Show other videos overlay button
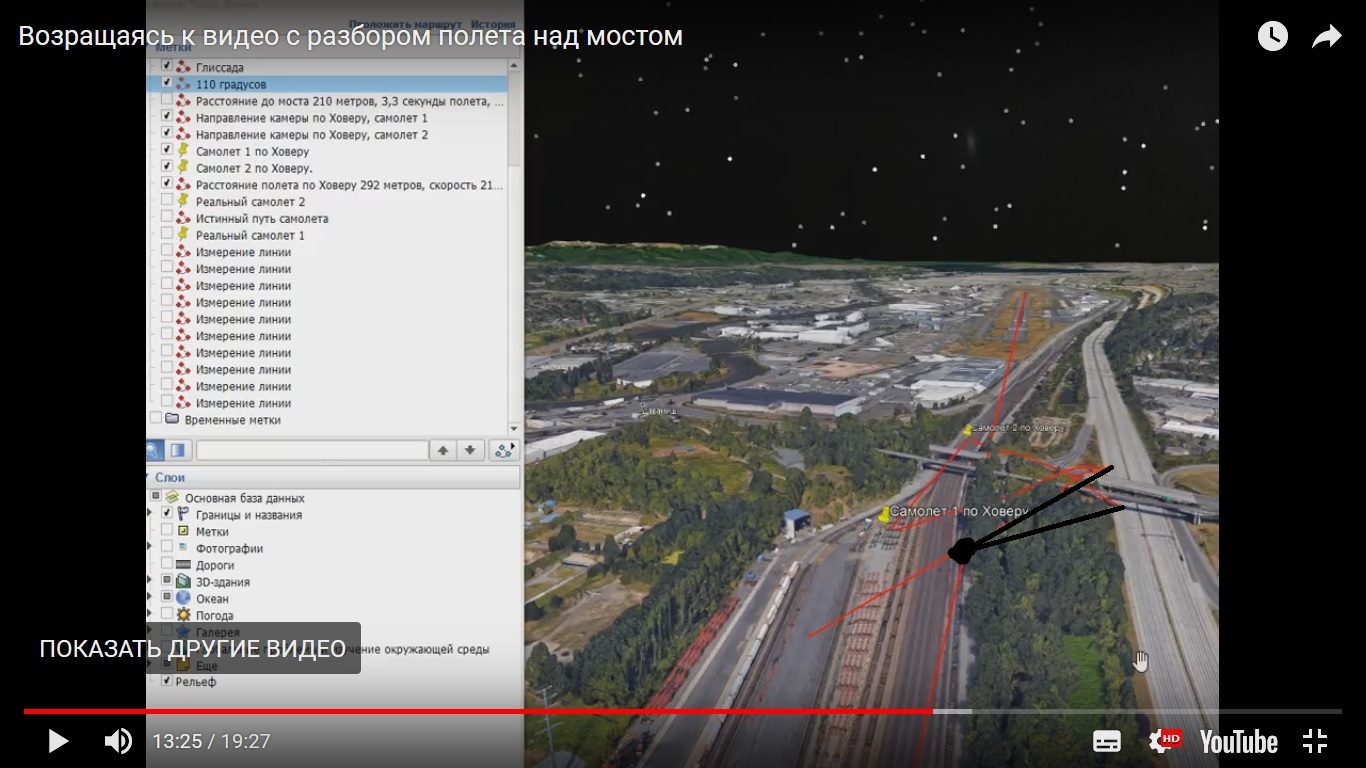This screenshot has width=1366, height=768. 193,648
